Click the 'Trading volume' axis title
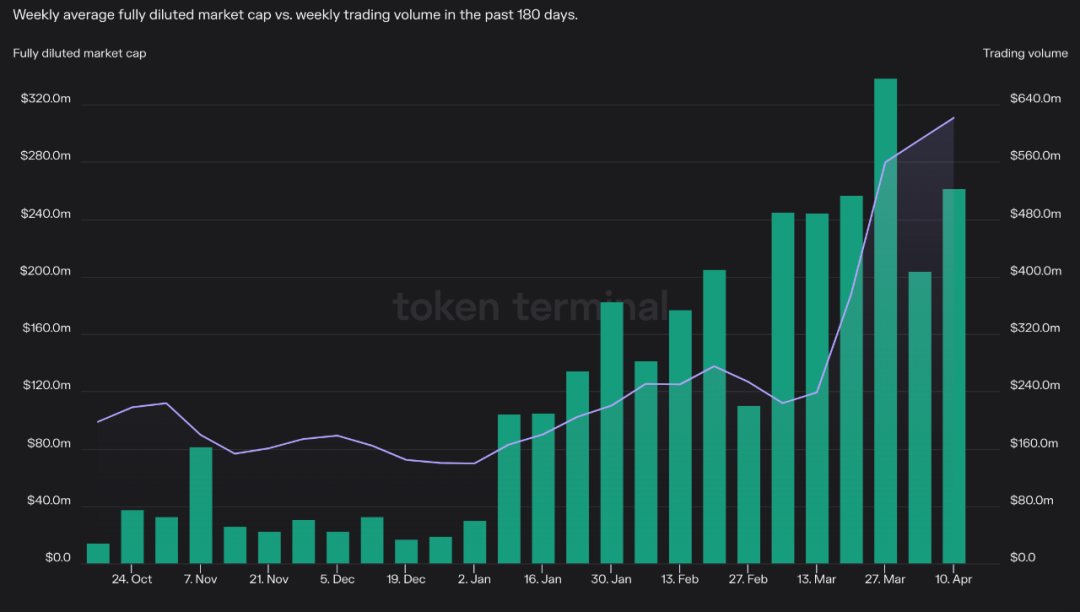The image size is (1080, 612). pos(1025,53)
